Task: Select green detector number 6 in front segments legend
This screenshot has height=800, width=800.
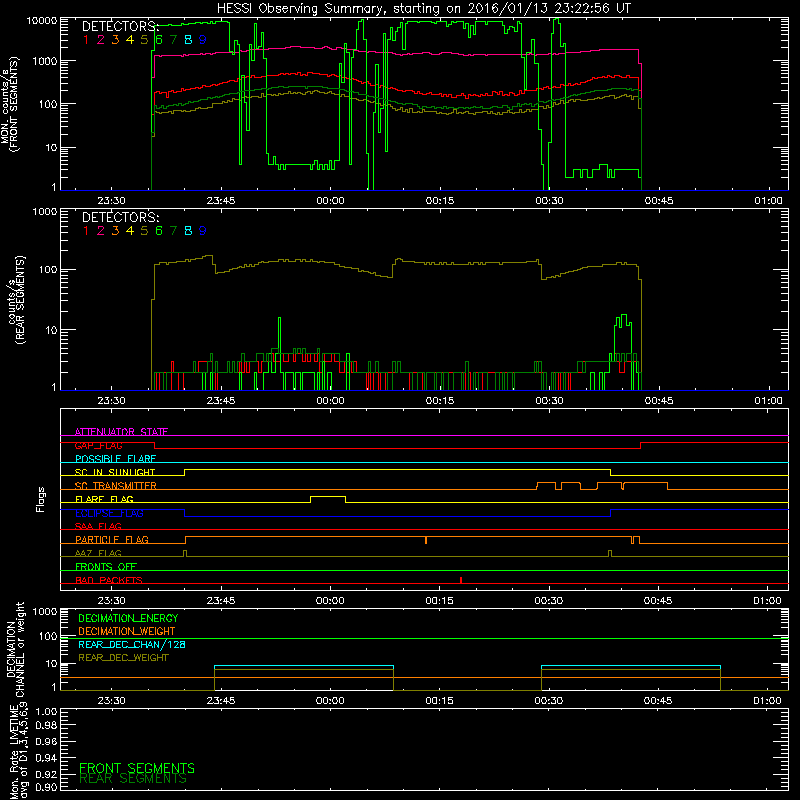Action: (159, 40)
